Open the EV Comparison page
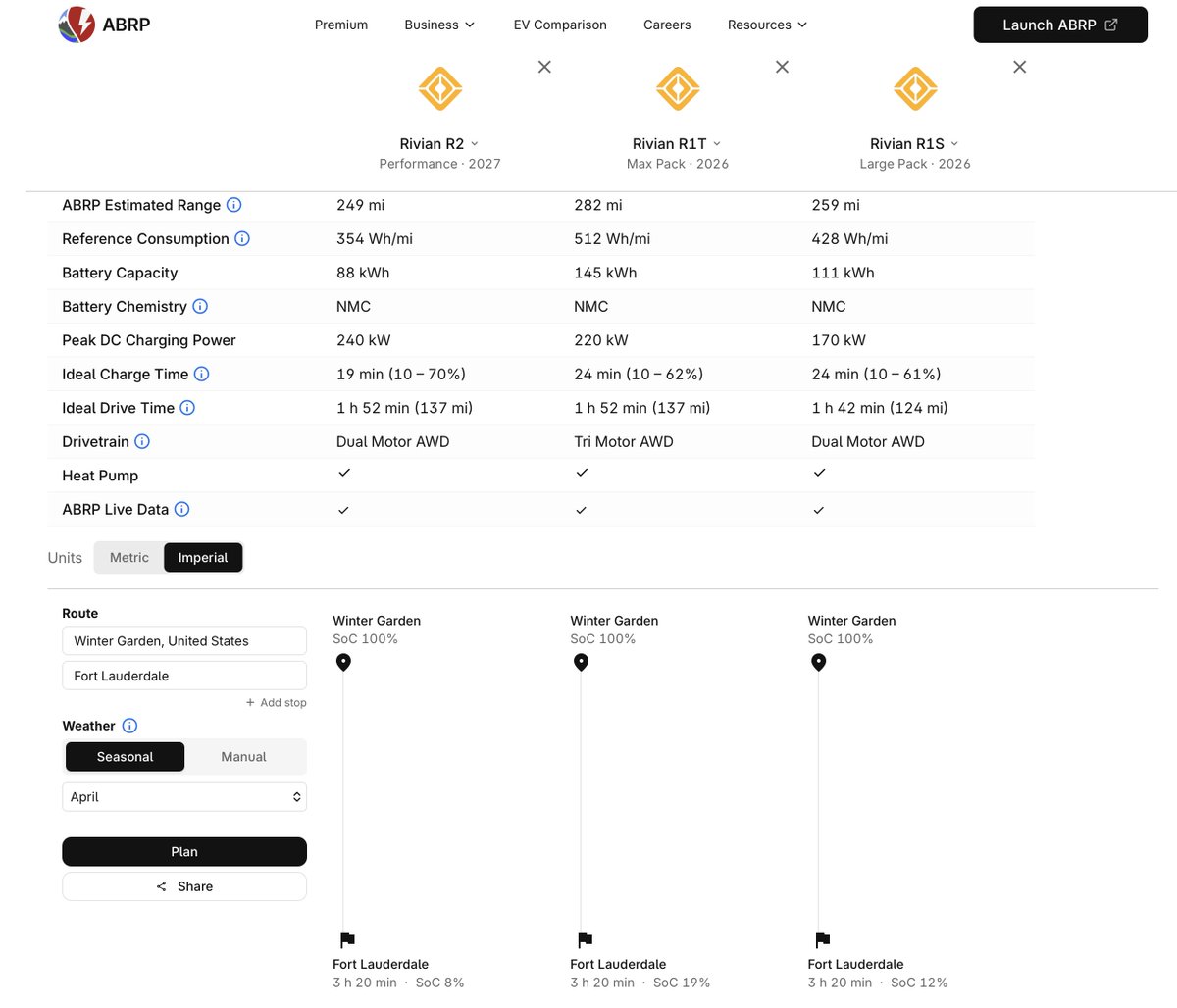 pyautogui.click(x=560, y=25)
